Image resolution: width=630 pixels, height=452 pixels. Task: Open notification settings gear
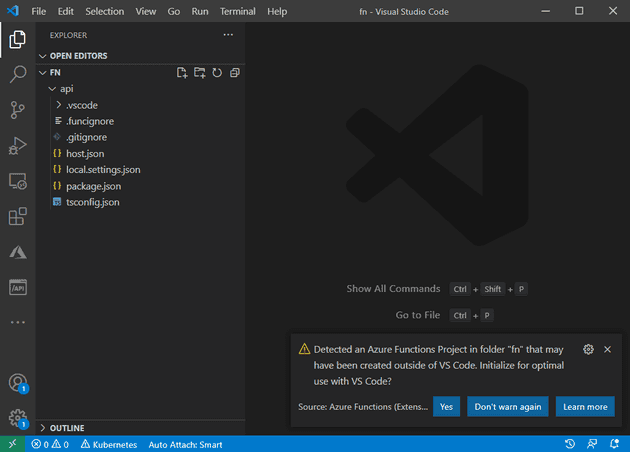pyautogui.click(x=588, y=350)
